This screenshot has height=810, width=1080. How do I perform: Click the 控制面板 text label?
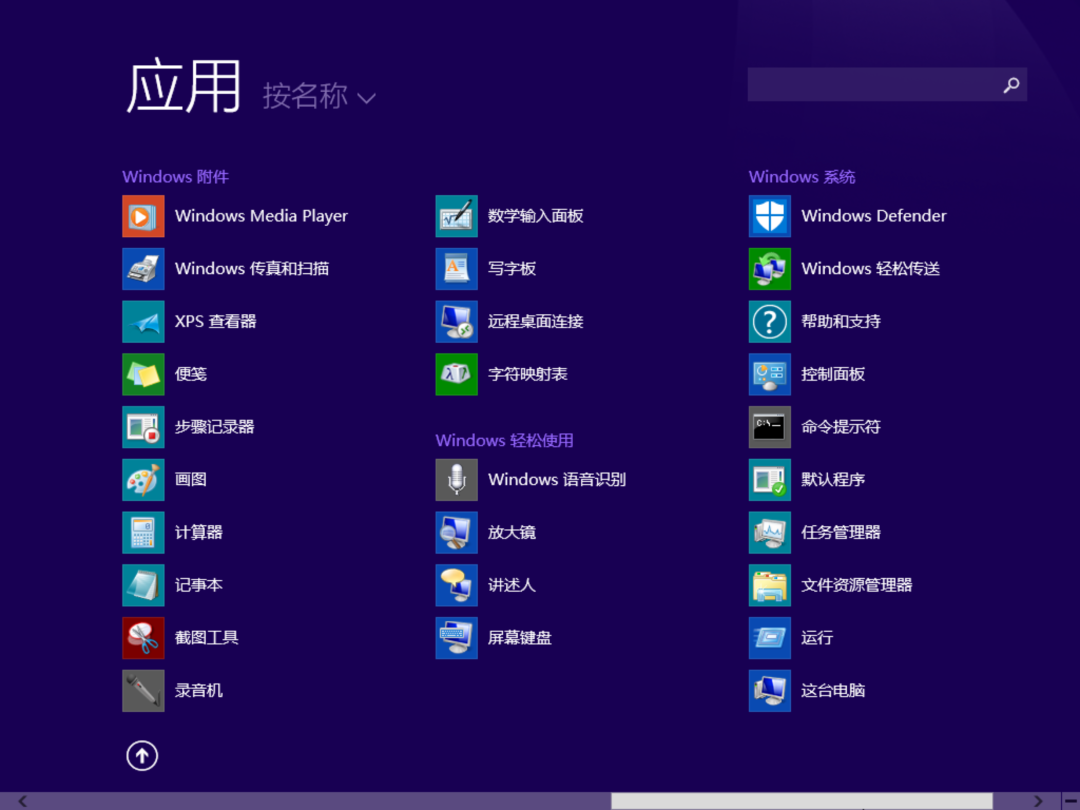[833, 374]
